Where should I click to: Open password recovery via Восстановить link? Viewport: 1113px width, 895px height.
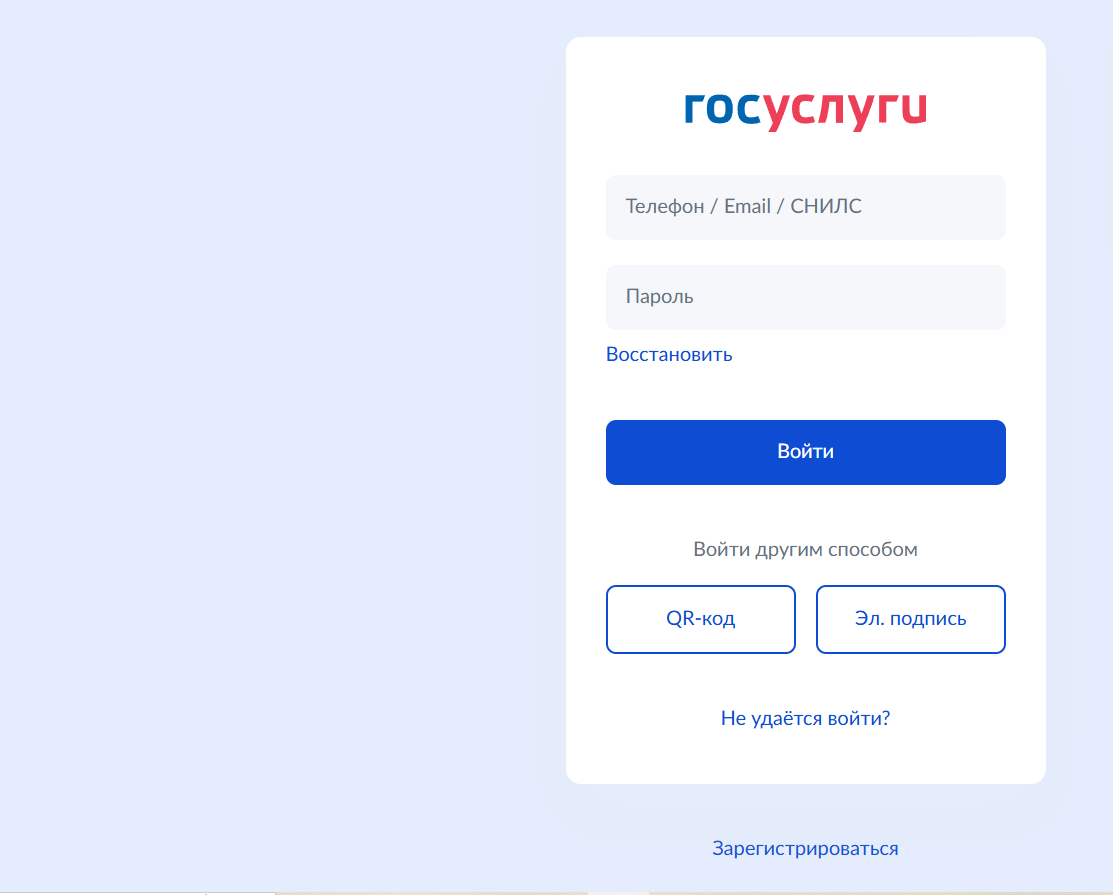coord(668,354)
